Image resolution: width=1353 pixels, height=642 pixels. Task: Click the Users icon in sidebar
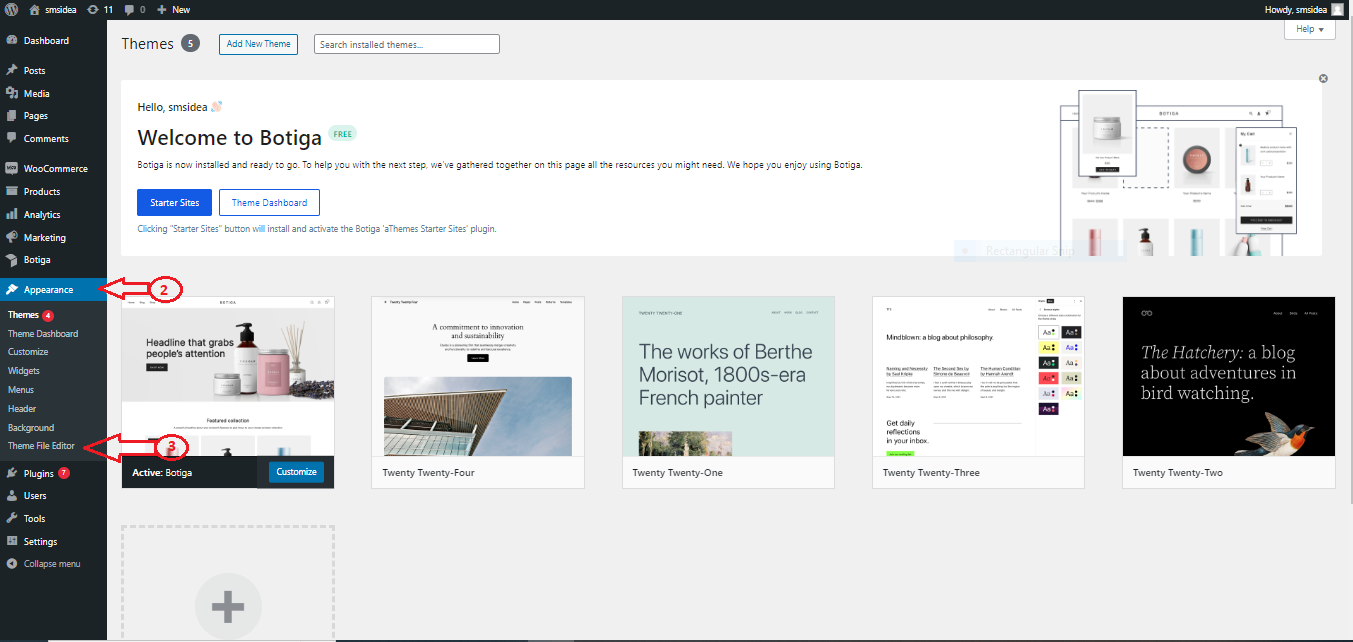tap(11, 496)
